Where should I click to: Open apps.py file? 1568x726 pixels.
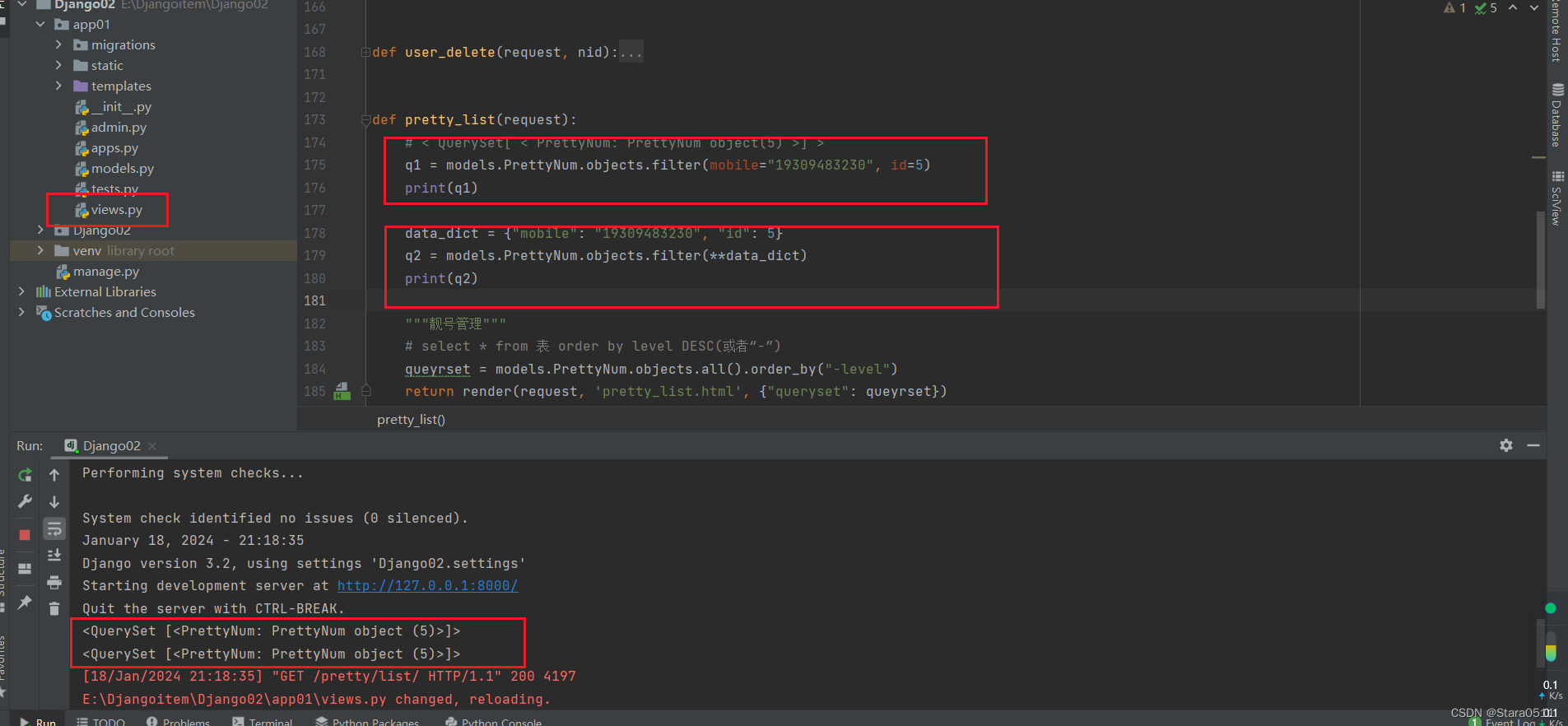point(107,148)
